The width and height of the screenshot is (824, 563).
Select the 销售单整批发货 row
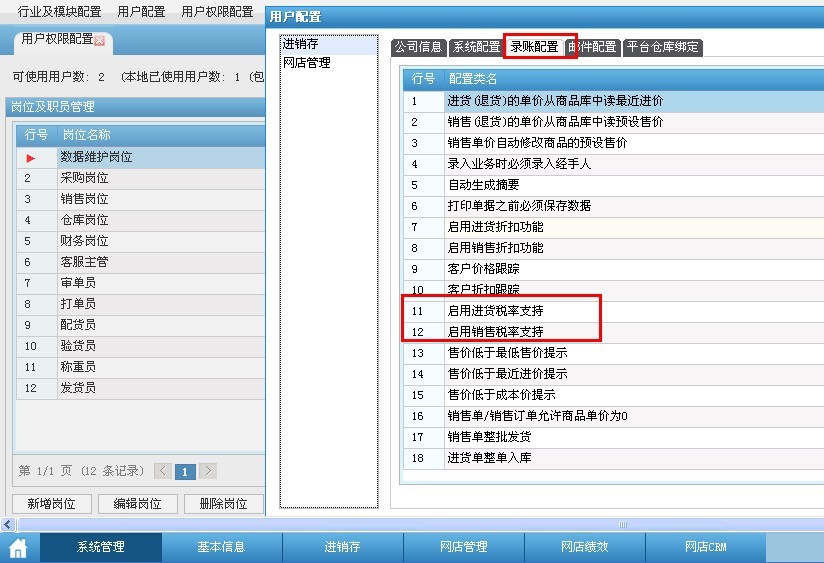614,438
